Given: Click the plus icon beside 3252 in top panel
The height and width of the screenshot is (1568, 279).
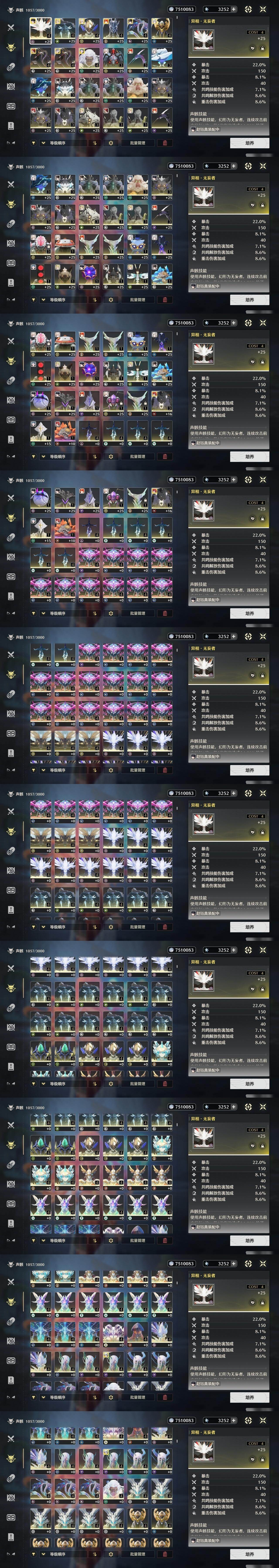Looking at the screenshot, I should (x=233, y=9).
